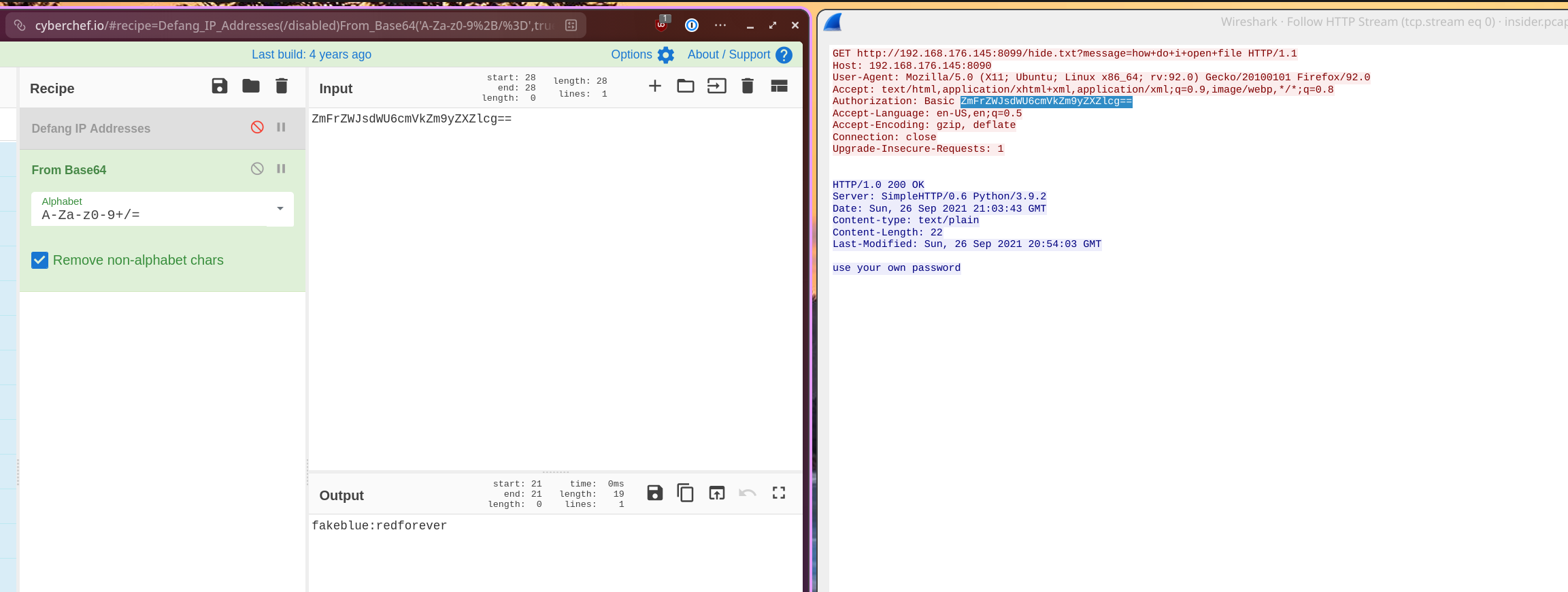Viewport: 1568px width, 592px height.
Task: Save the recipe using the save icon
Action: tap(219, 86)
